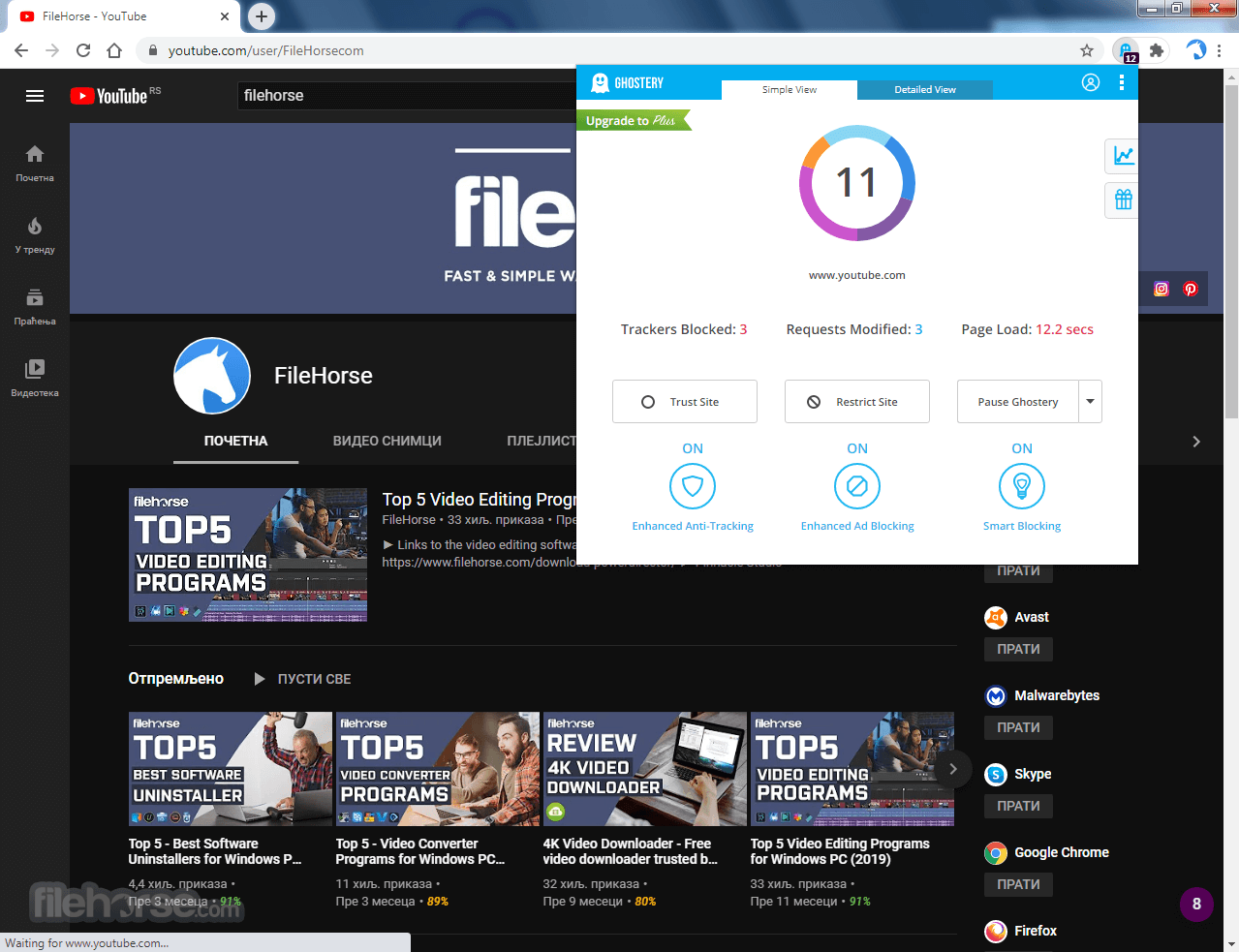Click the Malwarebytes channel icon
Image resolution: width=1239 pixels, height=952 pixels.
996,695
